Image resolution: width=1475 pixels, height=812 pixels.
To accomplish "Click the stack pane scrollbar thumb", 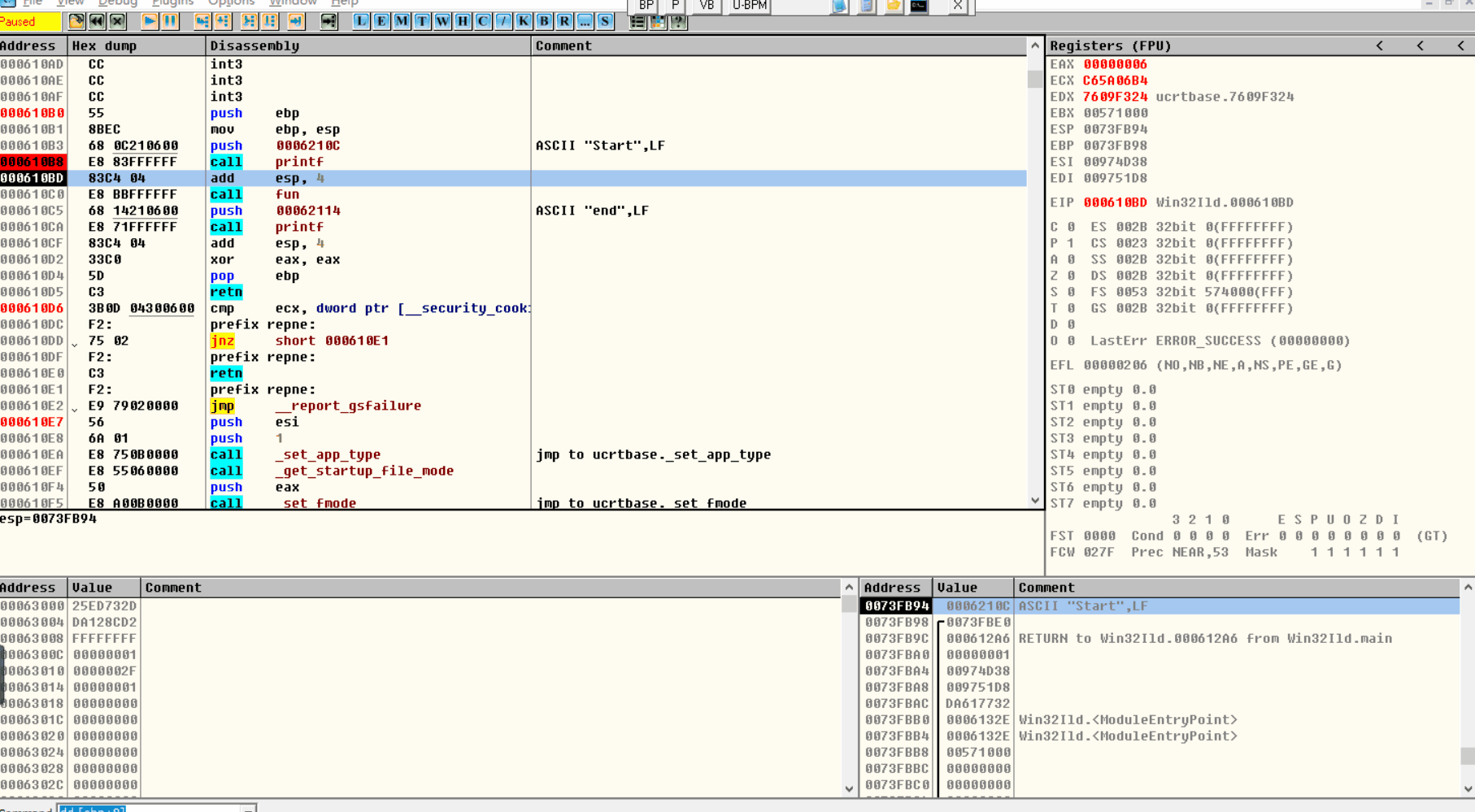I will [x=1468, y=756].
